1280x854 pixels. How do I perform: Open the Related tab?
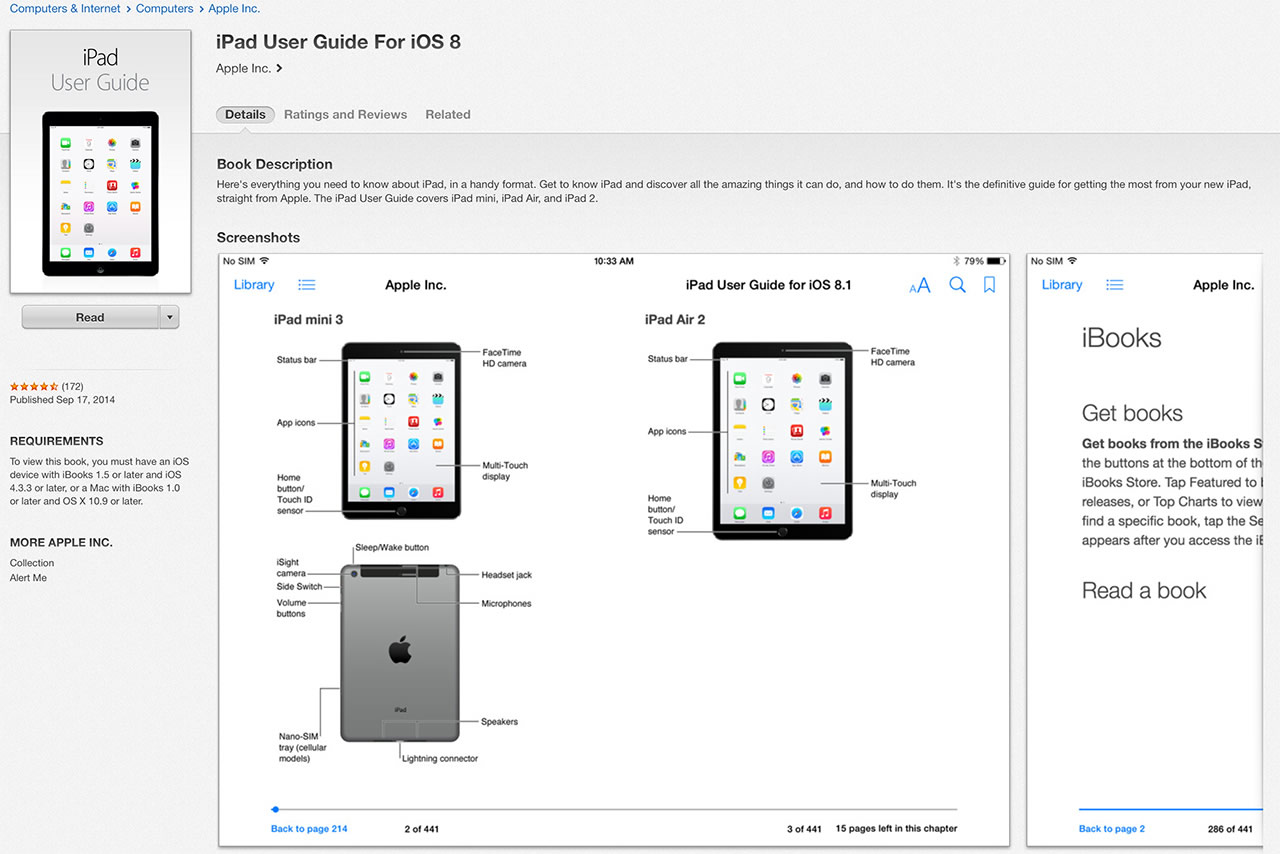coord(447,115)
